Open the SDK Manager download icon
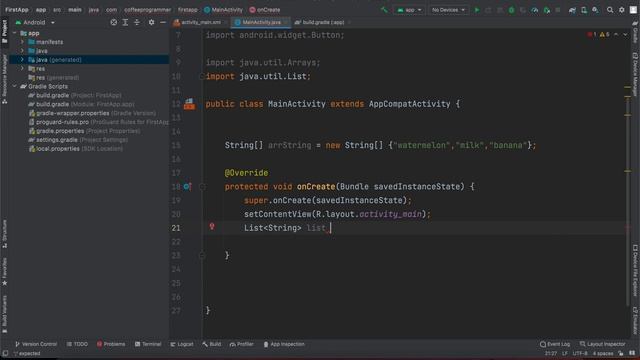640x360 pixels. pyautogui.click(x=596, y=10)
